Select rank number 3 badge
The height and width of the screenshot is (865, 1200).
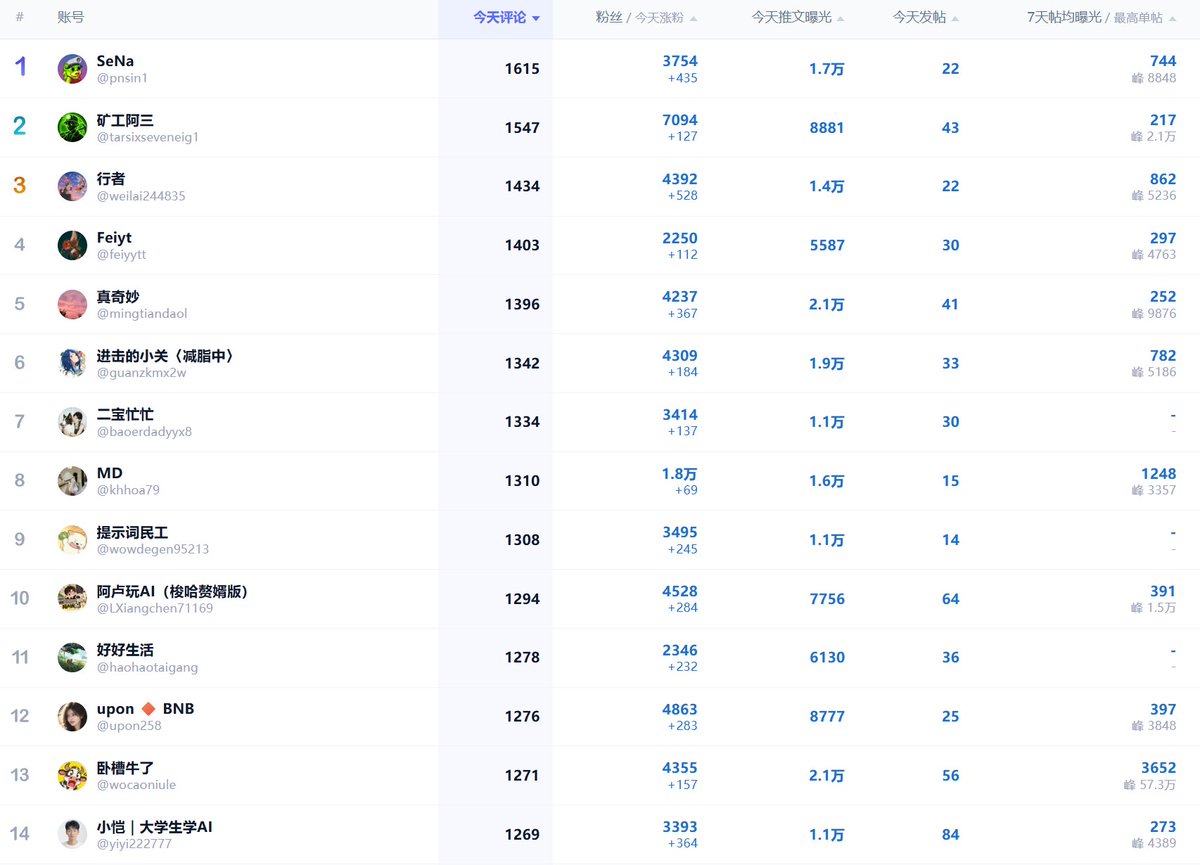point(20,186)
